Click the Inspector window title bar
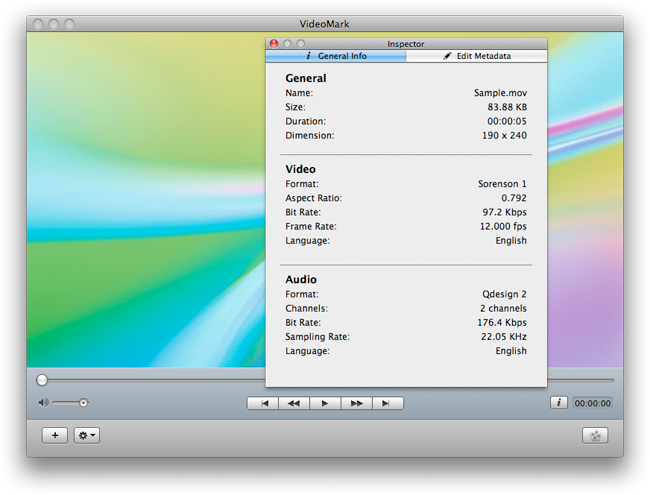Viewport: 650px width, 495px height. pos(406,44)
